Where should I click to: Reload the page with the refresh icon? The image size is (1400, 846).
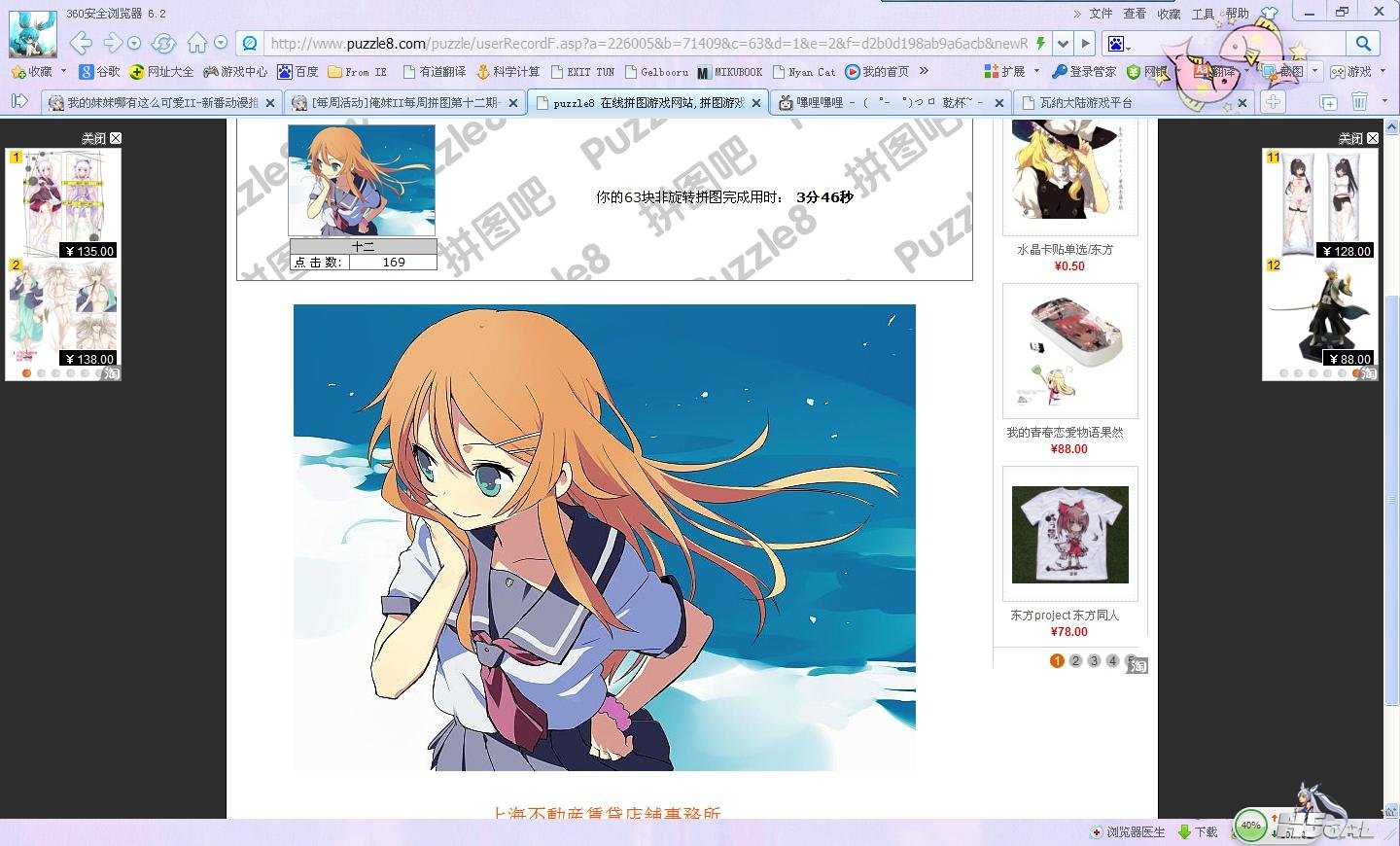coord(163,43)
